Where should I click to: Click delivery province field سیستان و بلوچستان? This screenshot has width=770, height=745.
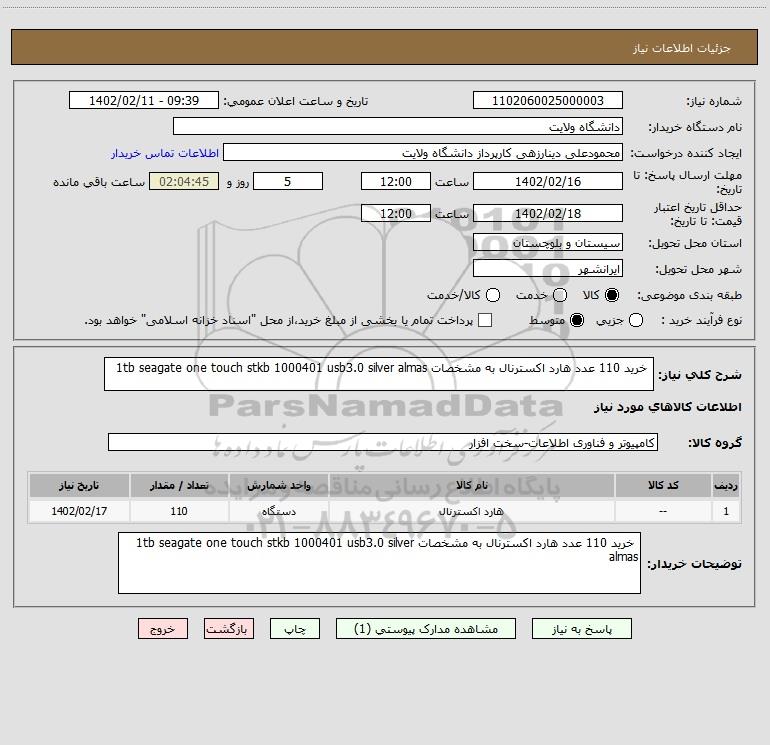(548, 243)
